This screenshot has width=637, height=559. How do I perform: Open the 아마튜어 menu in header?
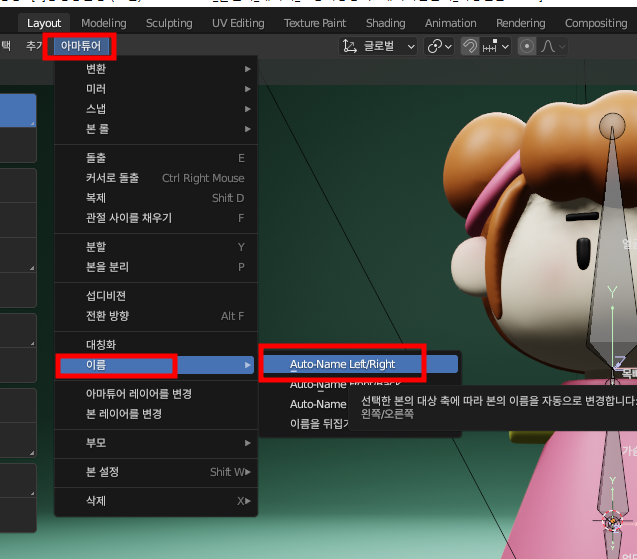(81, 46)
